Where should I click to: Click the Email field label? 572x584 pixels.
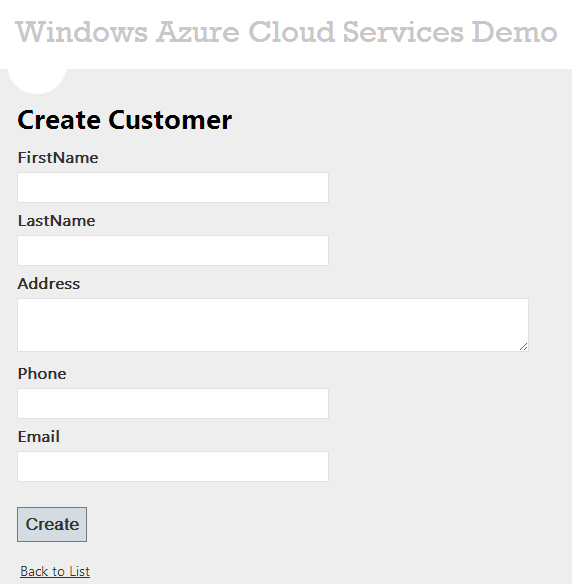tap(38, 437)
